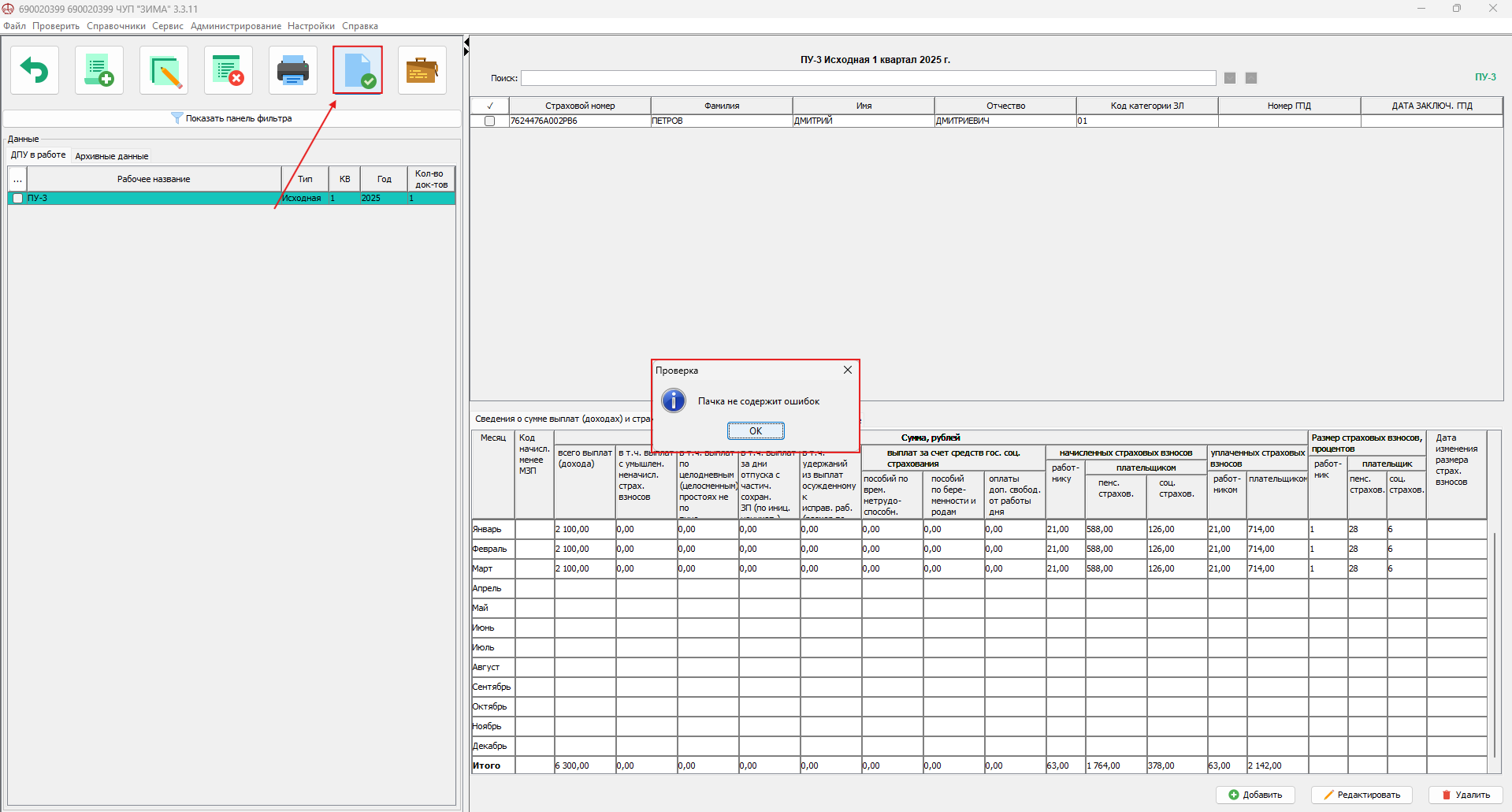Click the check document icon with checkmark
The image size is (1512, 812).
(358, 71)
